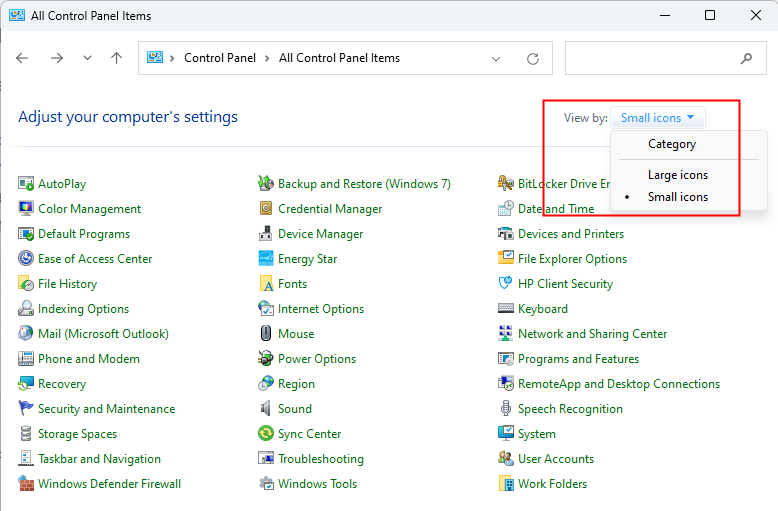Click the File History icon
The width and height of the screenshot is (778, 511).
pyautogui.click(x=26, y=283)
